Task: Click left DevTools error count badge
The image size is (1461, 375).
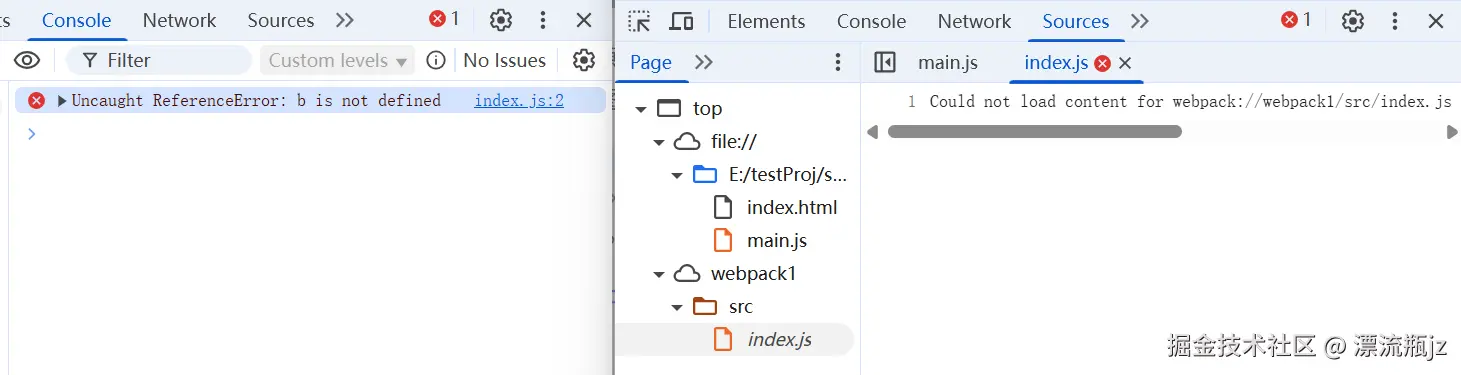Action: (x=444, y=19)
